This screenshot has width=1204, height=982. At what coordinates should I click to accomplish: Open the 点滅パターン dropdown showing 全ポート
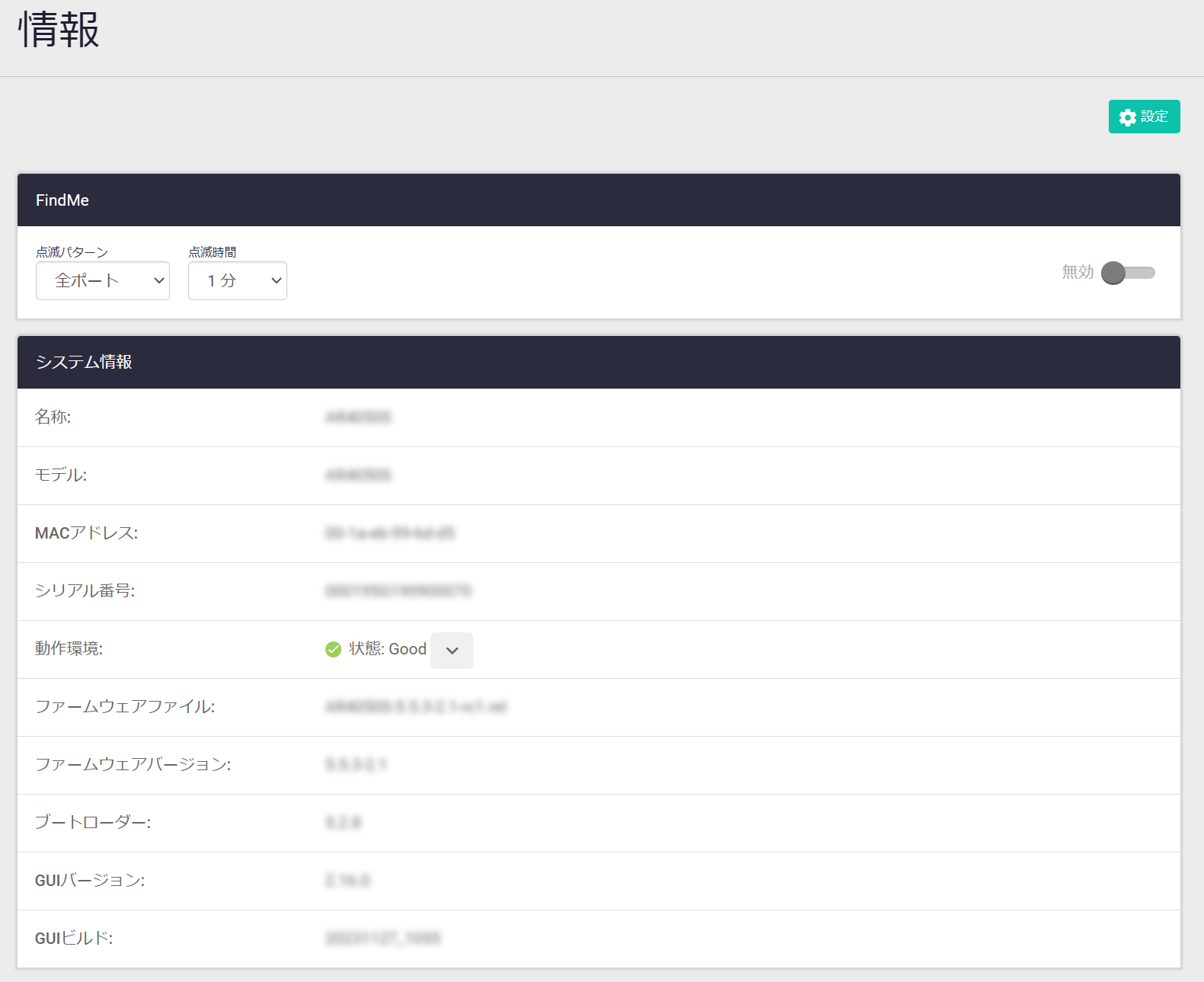[103, 281]
